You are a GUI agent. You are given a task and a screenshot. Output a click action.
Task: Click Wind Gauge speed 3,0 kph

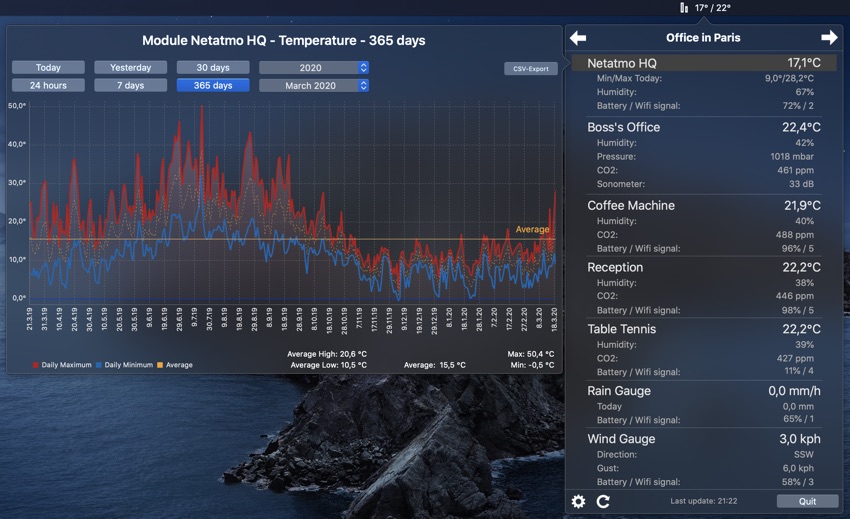[x=800, y=439]
